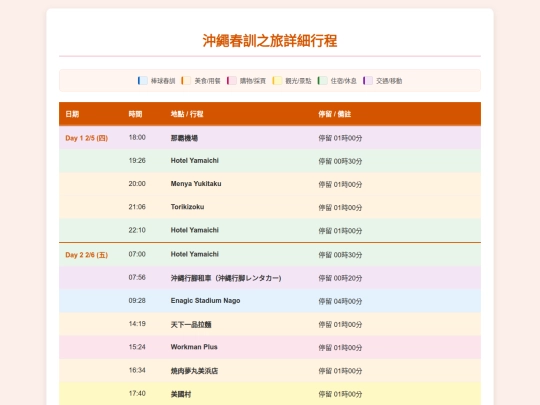Click 停留 00時20分 in the 07:56 row

point(340,278)
